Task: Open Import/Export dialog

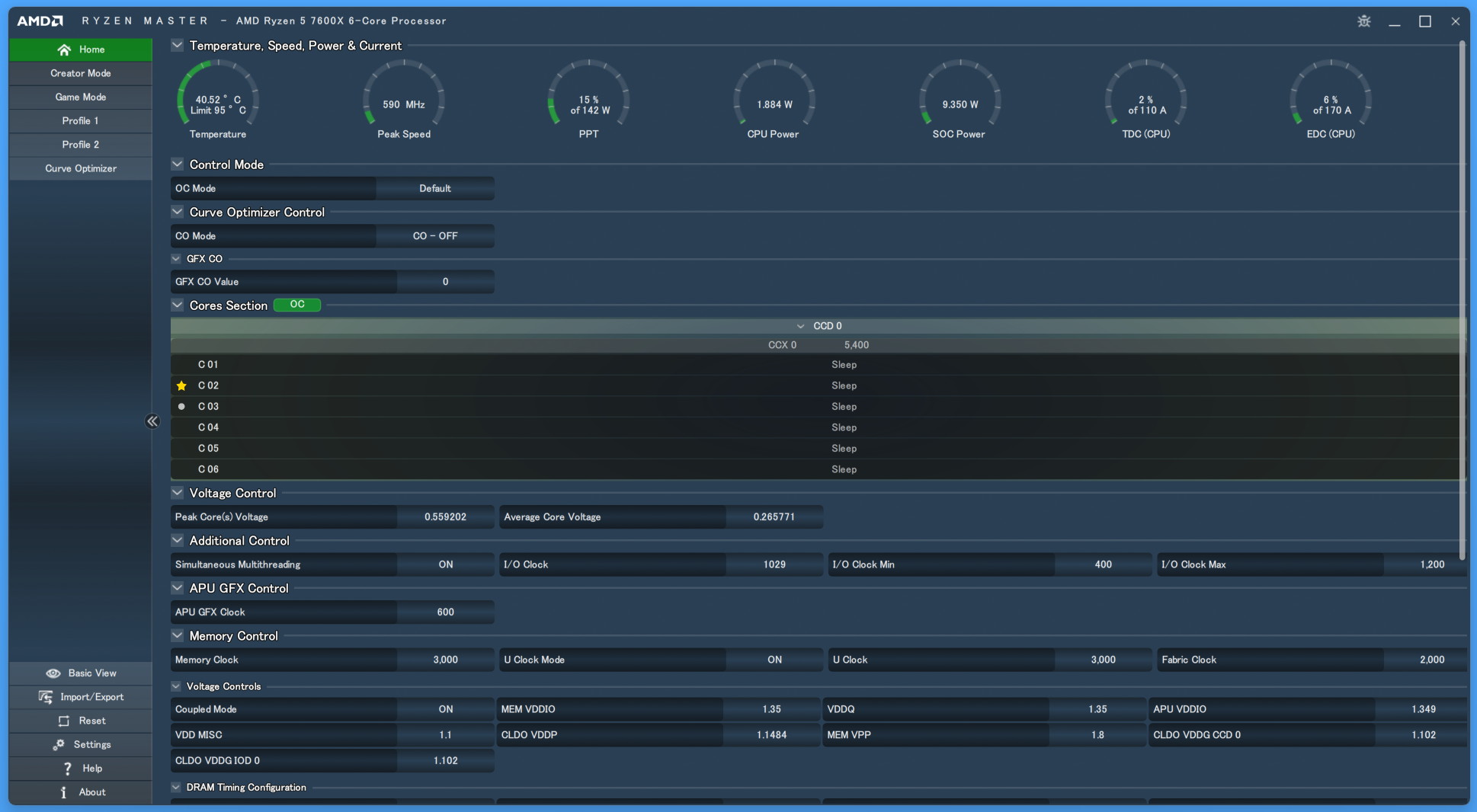Action: [x=81, y=697]
